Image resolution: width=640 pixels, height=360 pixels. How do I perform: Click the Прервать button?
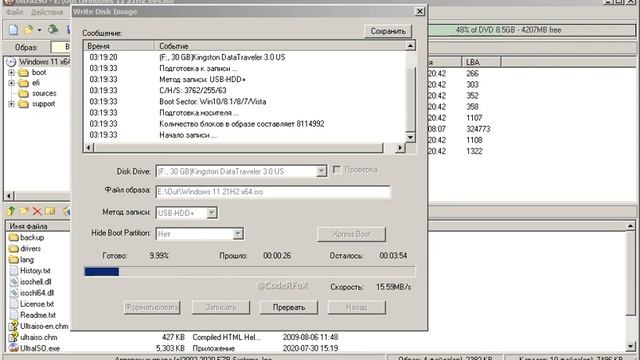(x=289, y=307)
